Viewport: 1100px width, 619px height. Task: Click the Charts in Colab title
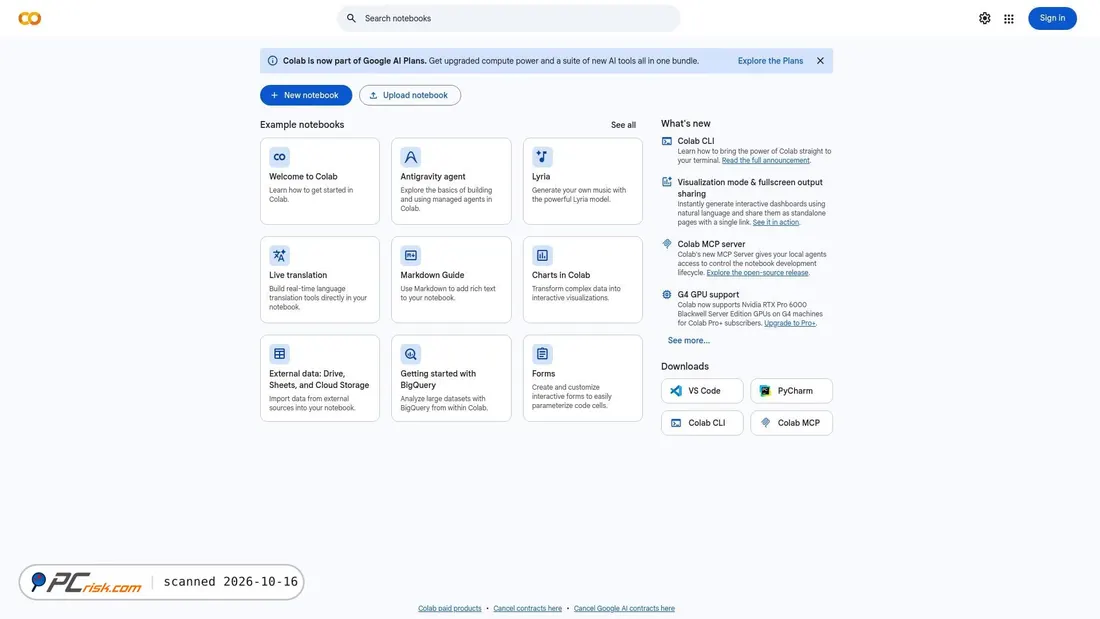coord(561,275)
